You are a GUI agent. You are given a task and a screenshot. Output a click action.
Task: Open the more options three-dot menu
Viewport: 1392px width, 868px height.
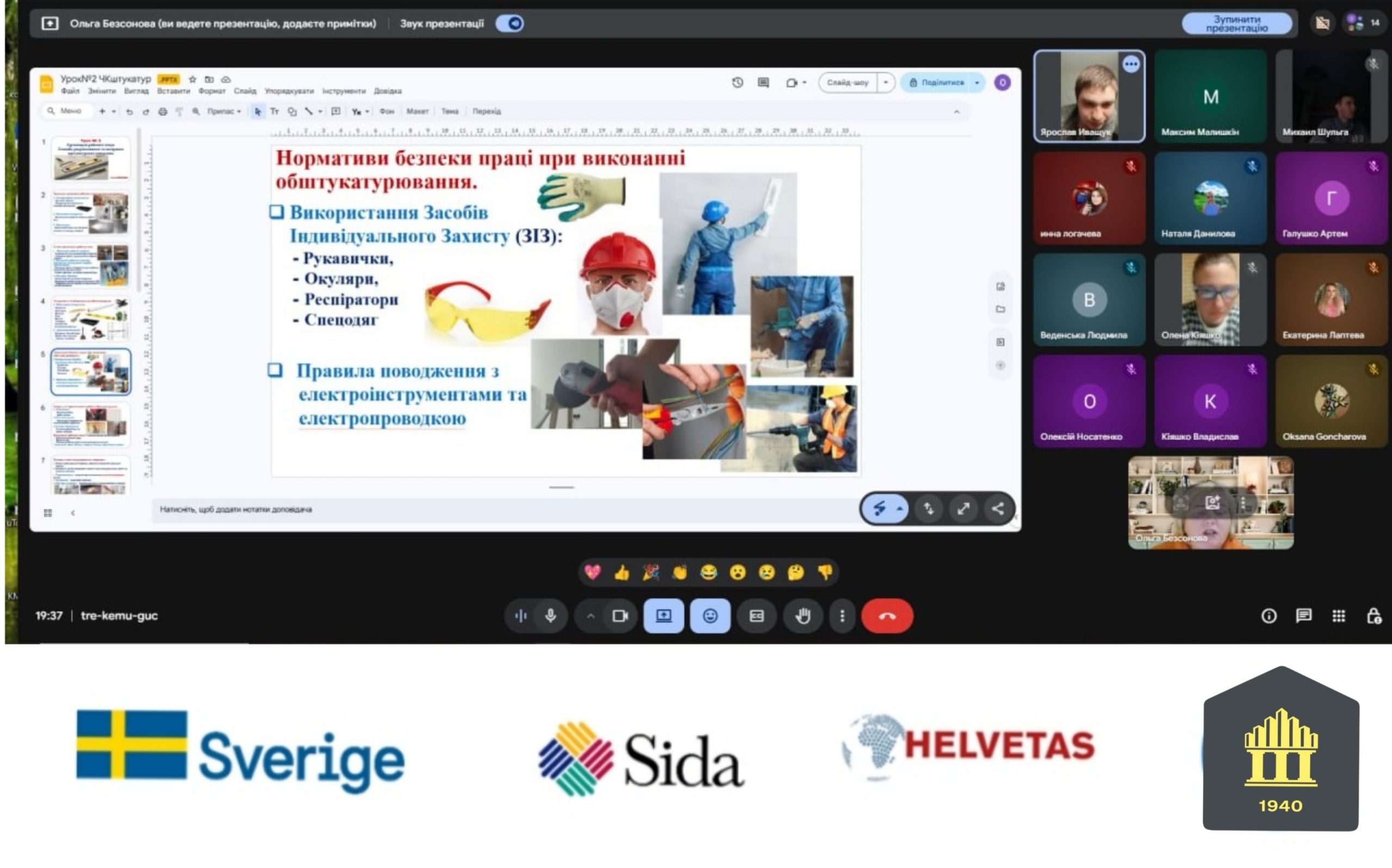point(842,616)
